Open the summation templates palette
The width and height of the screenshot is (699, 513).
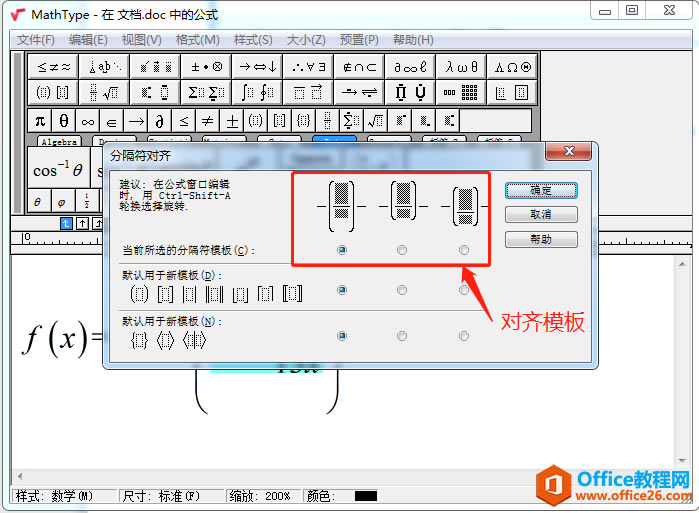[206, 92]
